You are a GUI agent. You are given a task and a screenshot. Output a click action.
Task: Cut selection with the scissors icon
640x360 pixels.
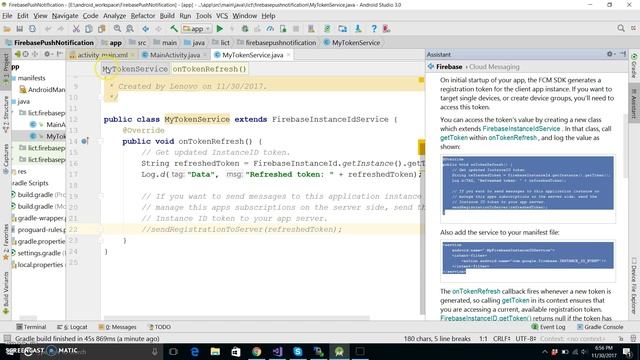pyautogui.click(x=76, y=29)
